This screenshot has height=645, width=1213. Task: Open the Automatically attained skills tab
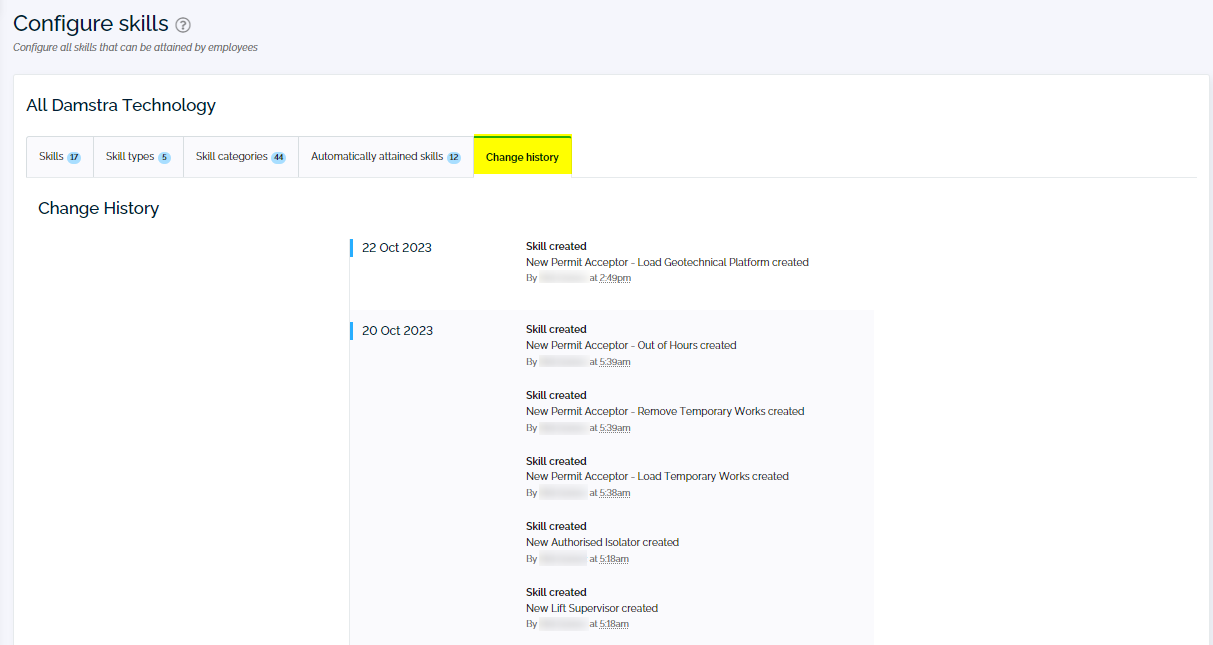point(376,156)
